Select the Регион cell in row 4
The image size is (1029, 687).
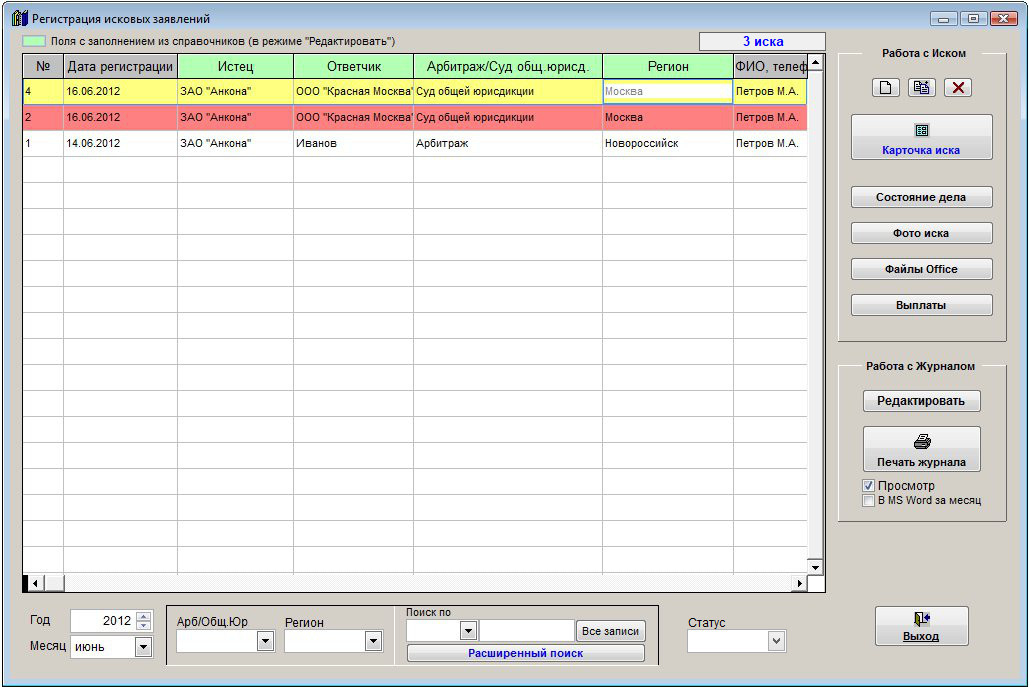(667, 91)
